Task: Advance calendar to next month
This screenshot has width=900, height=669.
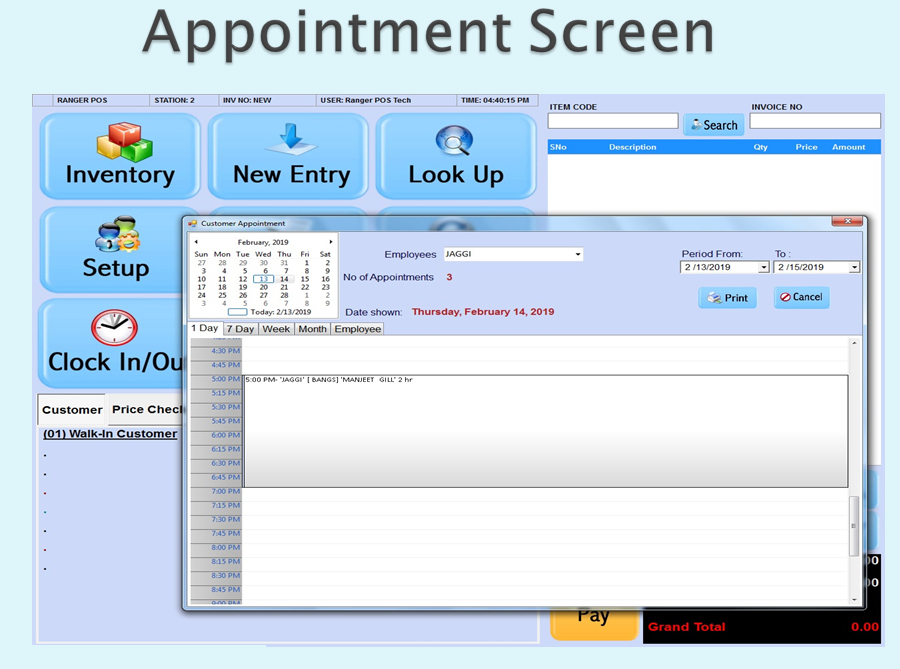Action: coord(331,242)
